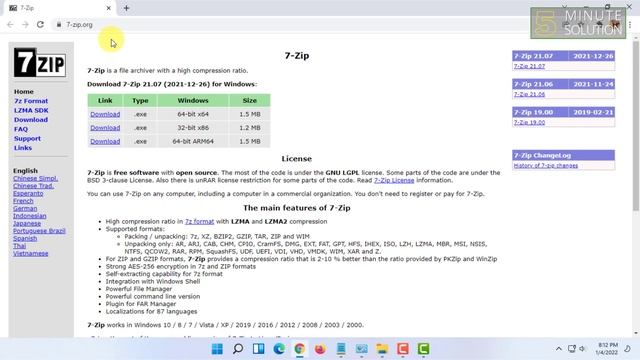Viewport: 640px width, 360px height.
Task: Switch language to French
Action: click(23, 201)
